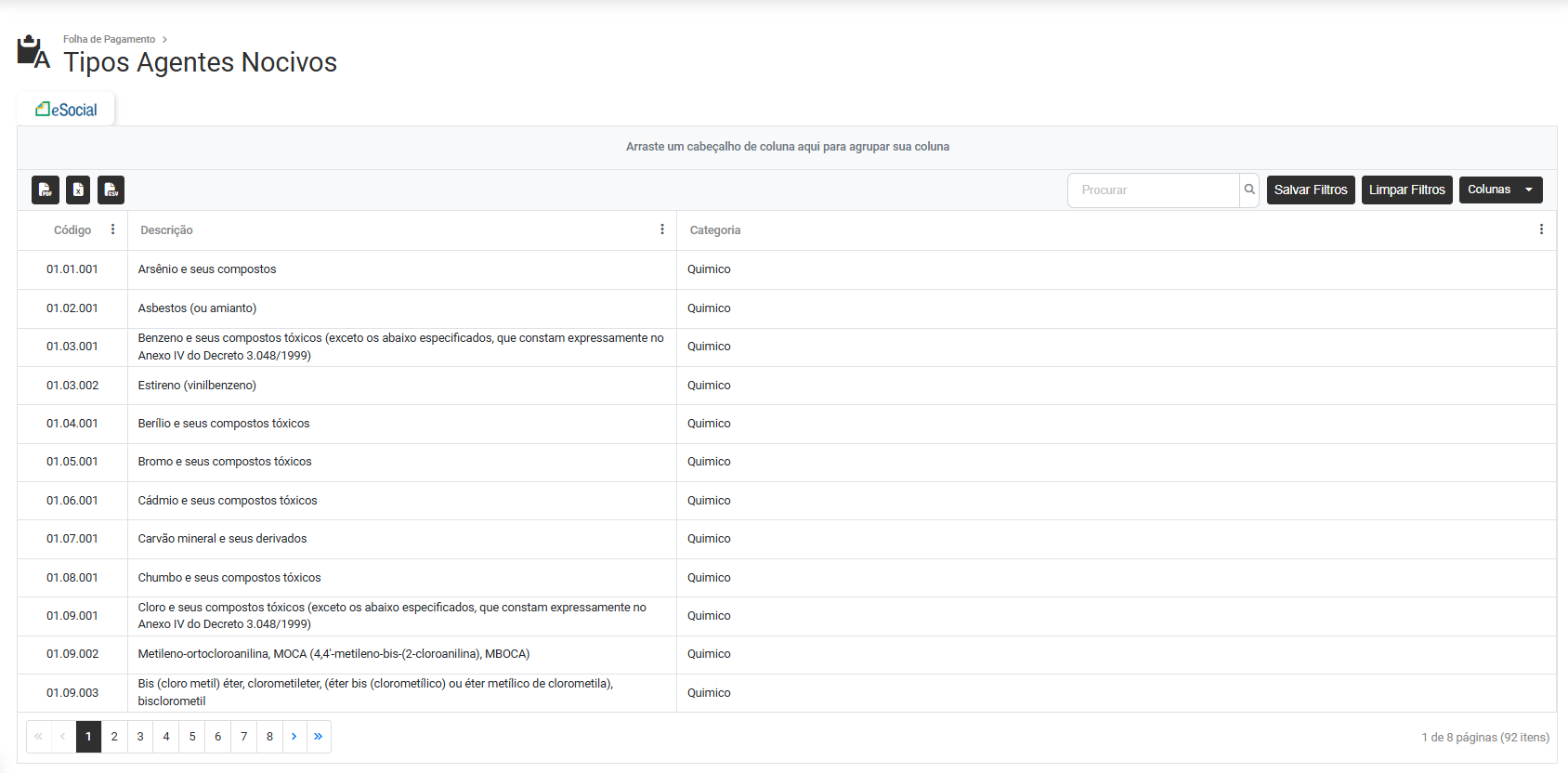The height and width of the screenshot is (773, 1568).
Task: Click the Salvar Filtros button
Action: pos(1310,190)
